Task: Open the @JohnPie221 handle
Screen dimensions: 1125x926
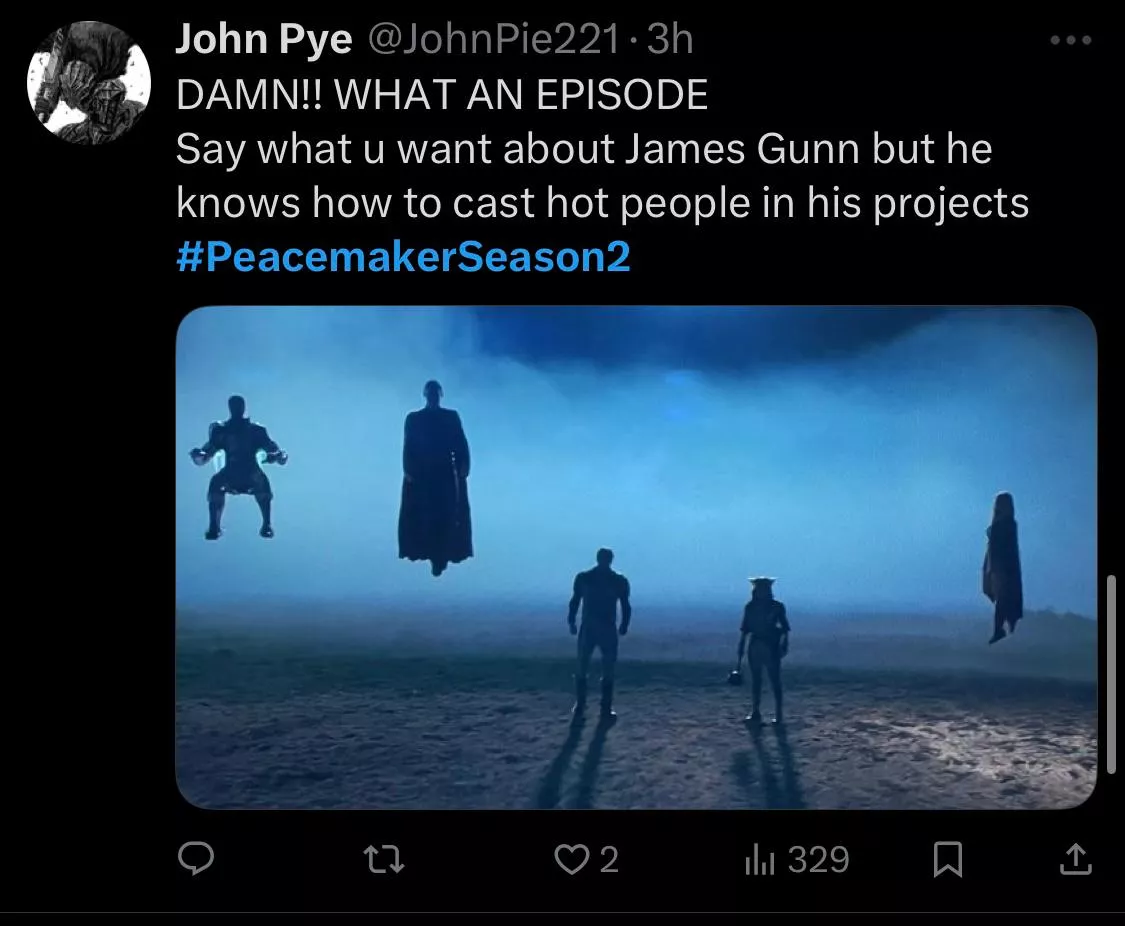Action: 494,38
